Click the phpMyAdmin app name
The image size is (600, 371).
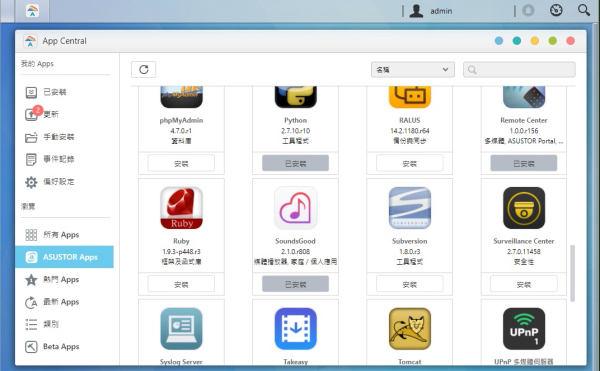tap(181, 120)
